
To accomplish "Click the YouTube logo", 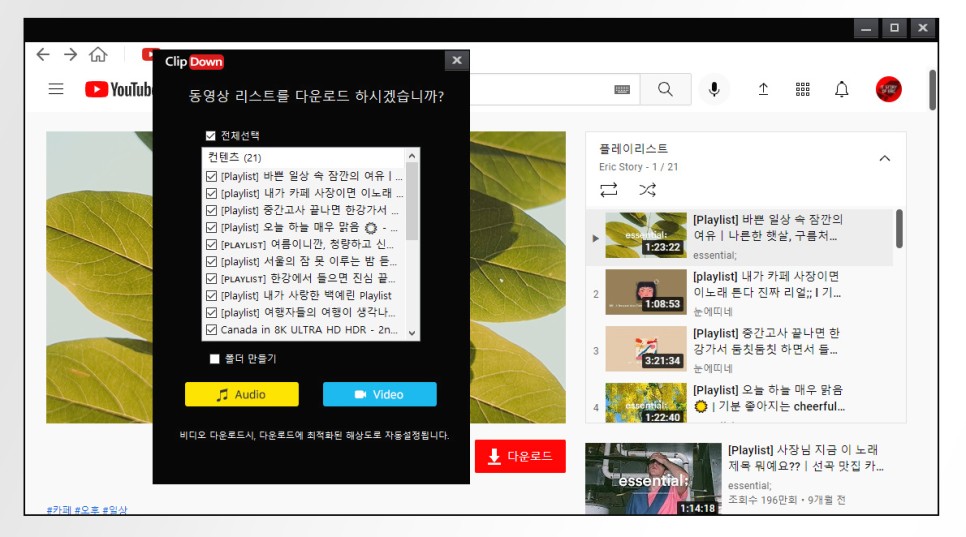I will coord(118,89).
